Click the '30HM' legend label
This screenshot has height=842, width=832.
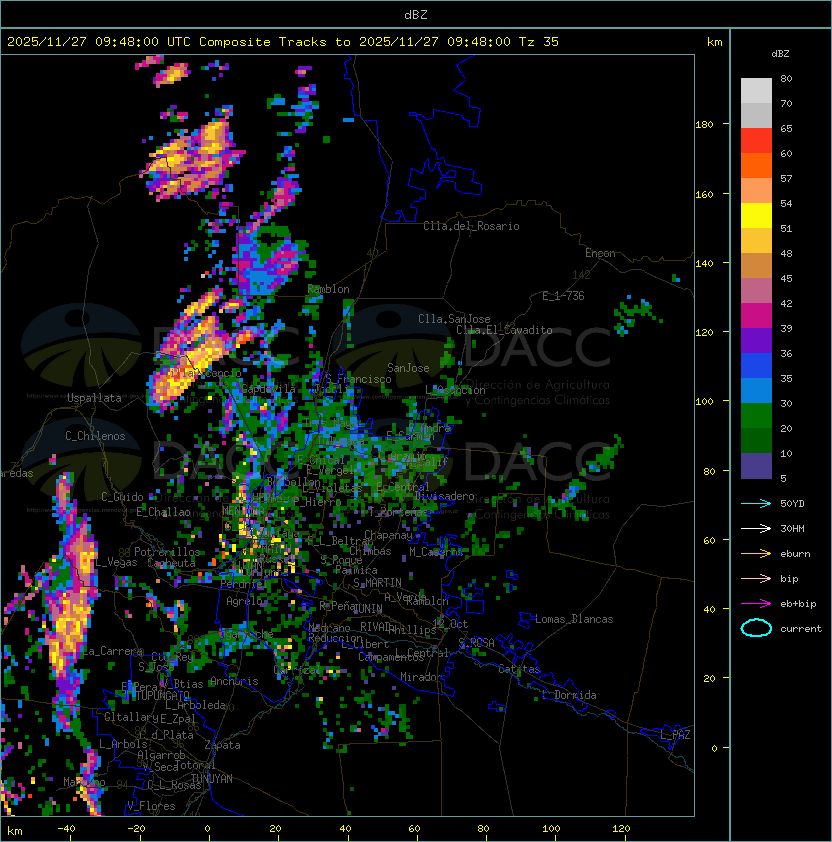pyautogui.click(x=792, y=528)
